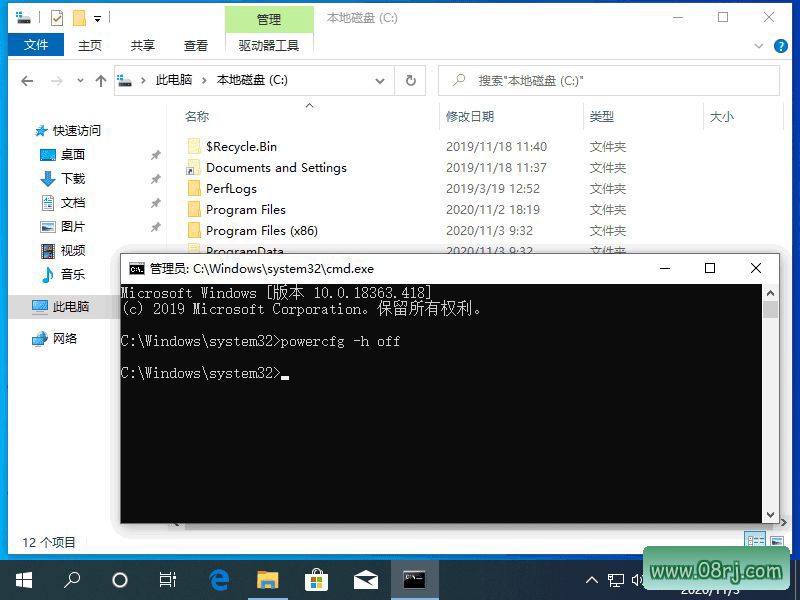Screen dimensions: 800x600
Task: Open the Explorer Help icon
Action: click(781, 46)
